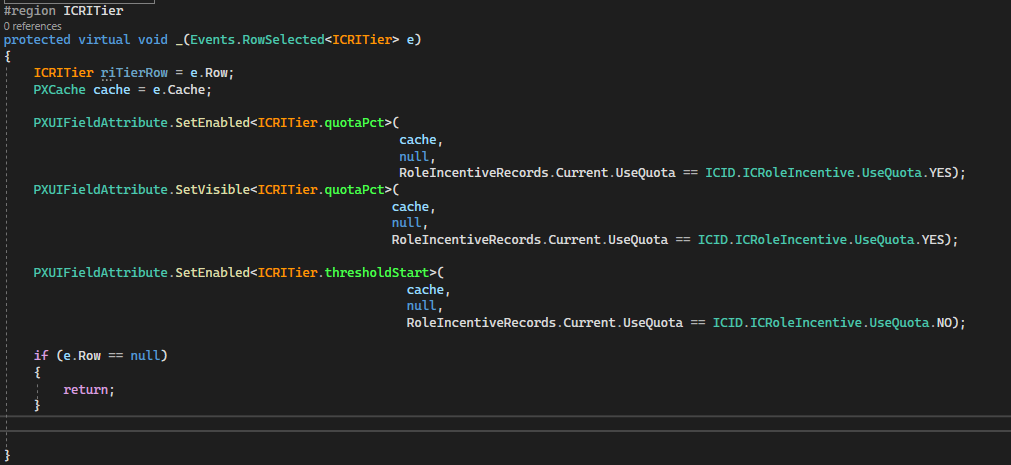Click the "return" statement keyword
Screen dimensions: 1011x465
(x=86, y=390)
